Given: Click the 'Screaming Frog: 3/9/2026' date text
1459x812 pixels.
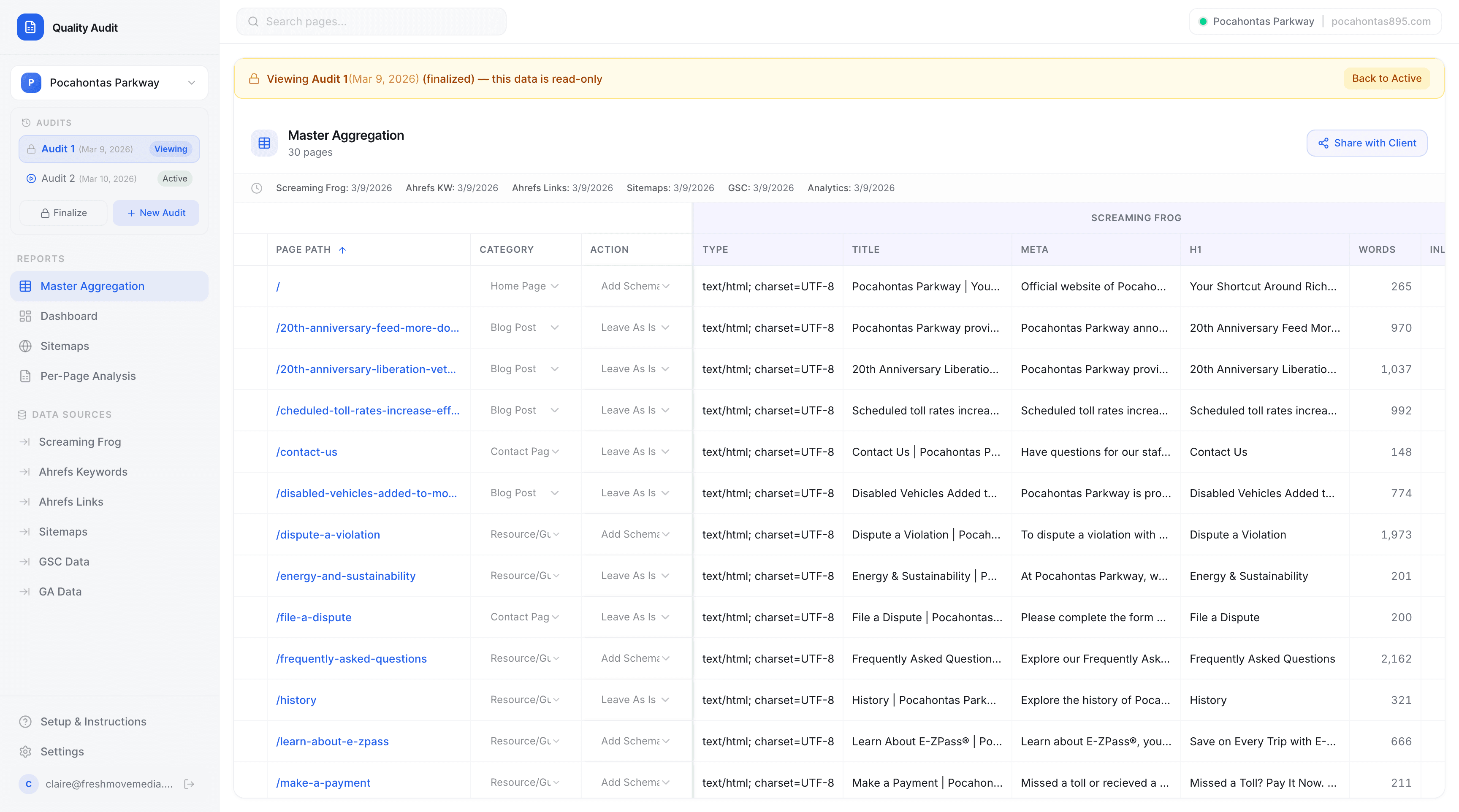Looking at the screenshot, I should point(334,188).
